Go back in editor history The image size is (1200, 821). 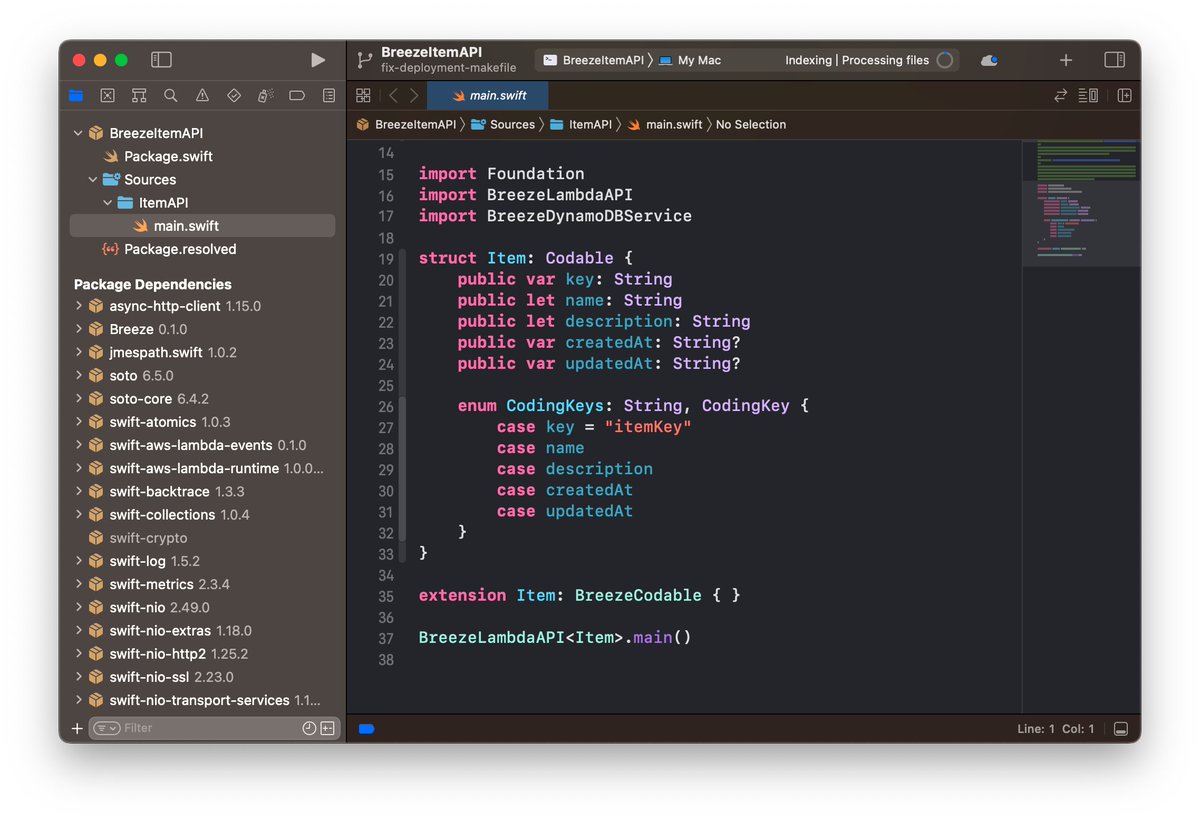[x=393, y=96]
